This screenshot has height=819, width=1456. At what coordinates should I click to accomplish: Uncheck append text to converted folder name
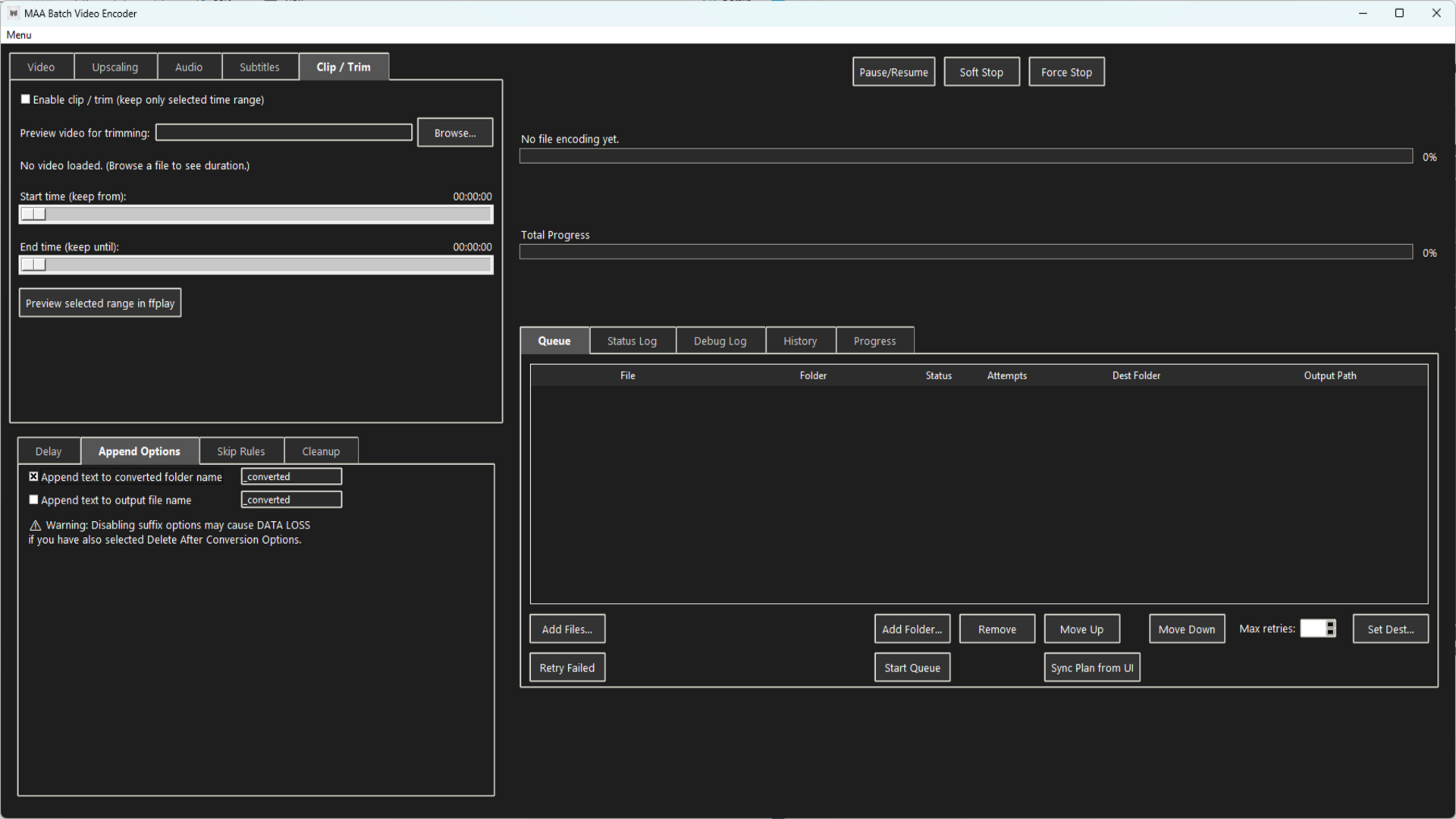33,476
